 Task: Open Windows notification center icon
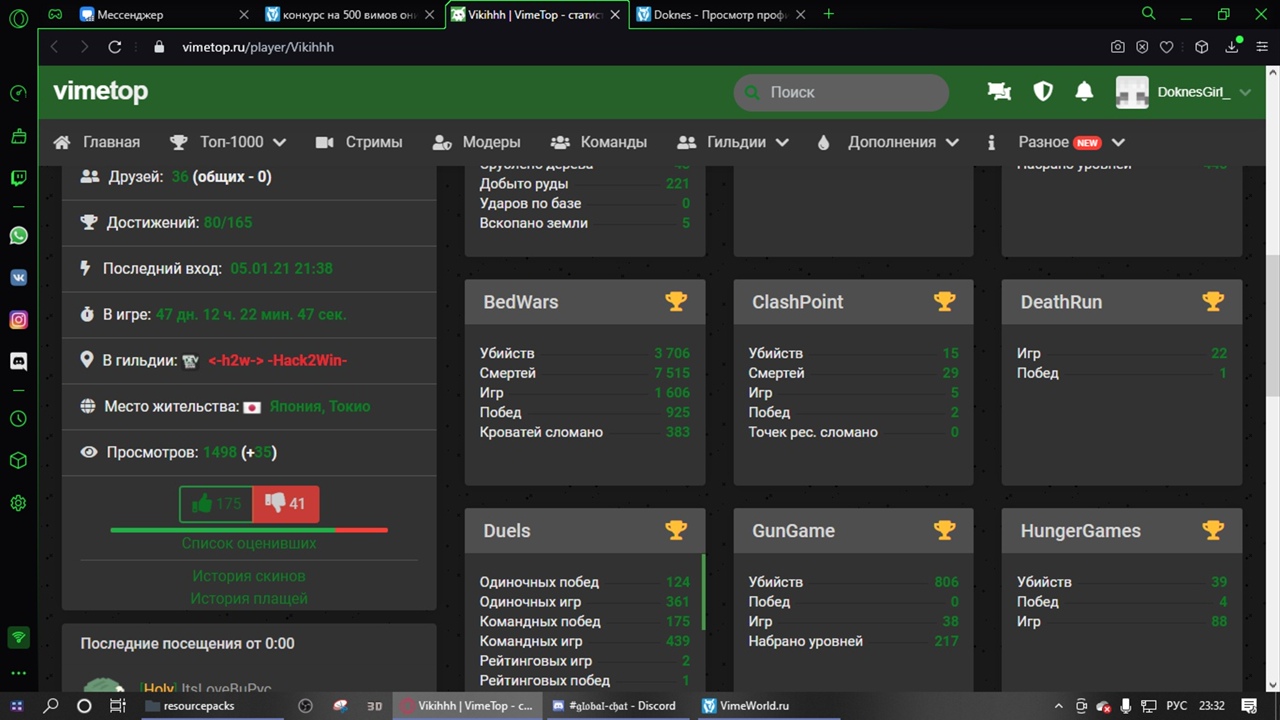coord(1249,706)
